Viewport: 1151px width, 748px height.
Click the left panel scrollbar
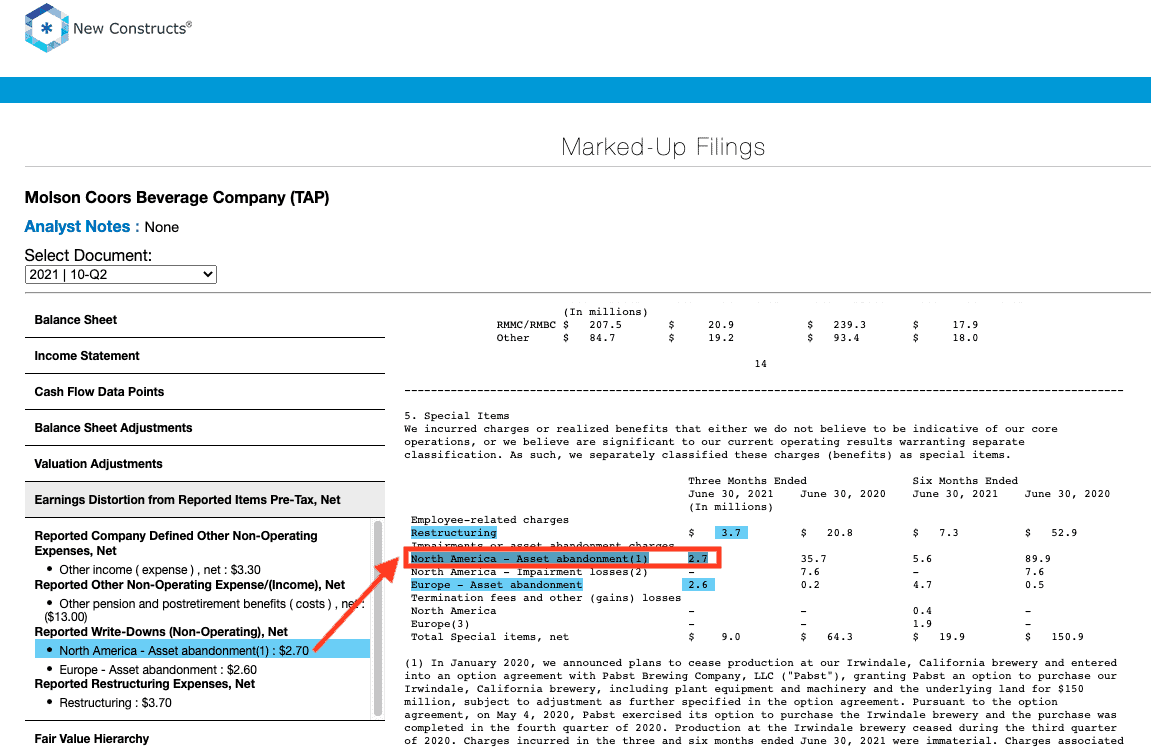[378, 617]
